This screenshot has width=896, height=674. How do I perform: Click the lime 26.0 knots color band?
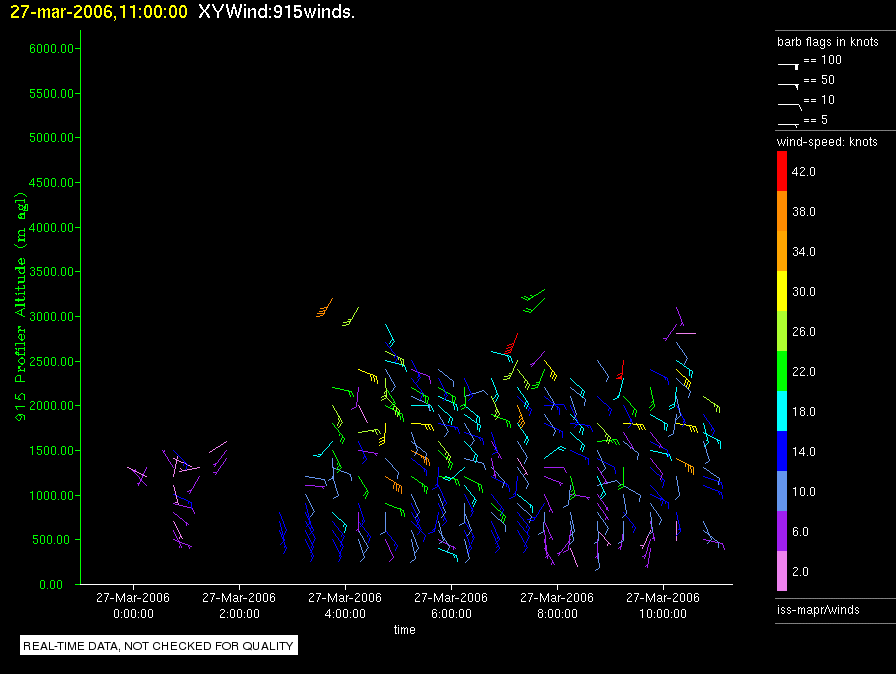coord(782,331)
